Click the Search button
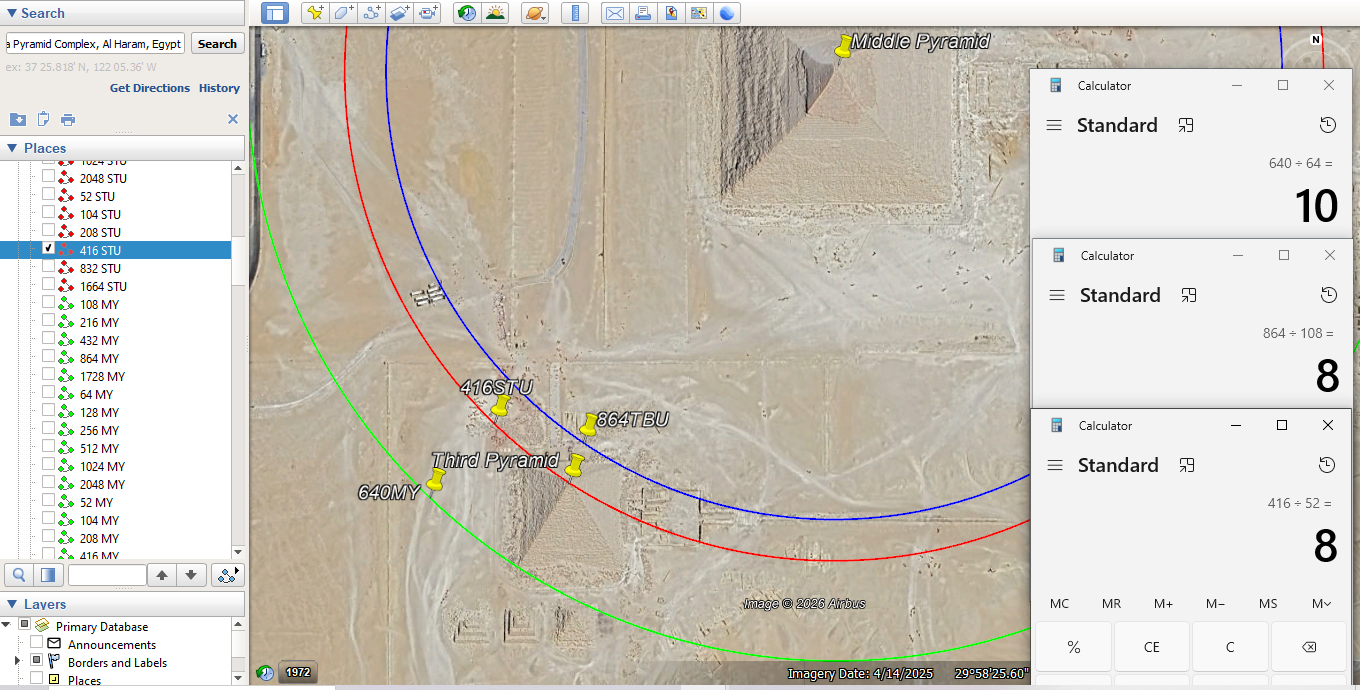The image size is (1360, 690). (217, 44)
